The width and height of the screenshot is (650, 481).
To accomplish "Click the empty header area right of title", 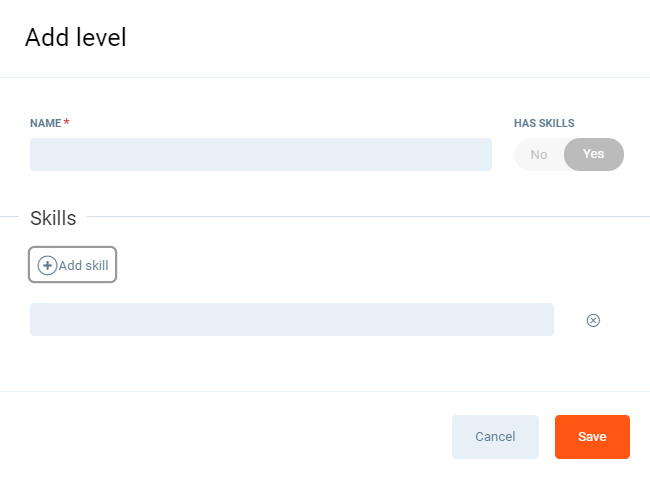I will click(x=400, y=38).
